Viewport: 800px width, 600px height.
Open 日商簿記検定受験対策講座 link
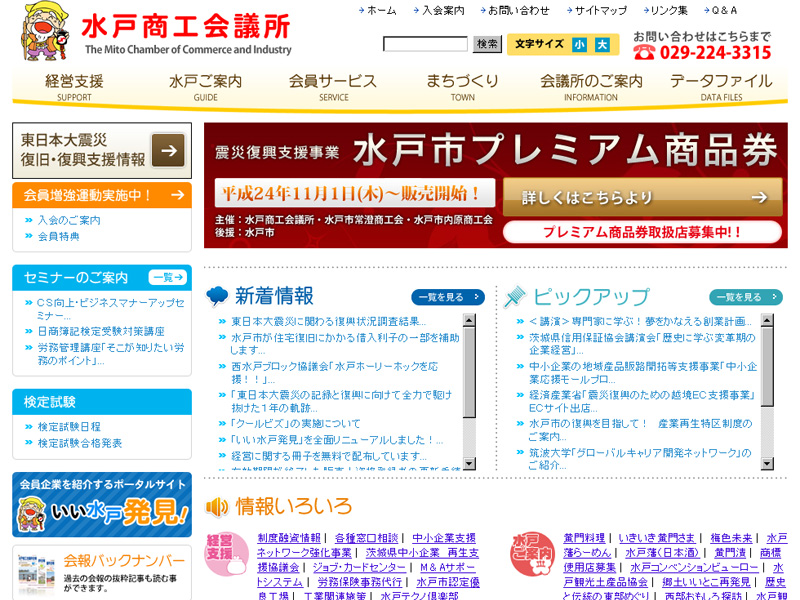click(101, 332)
